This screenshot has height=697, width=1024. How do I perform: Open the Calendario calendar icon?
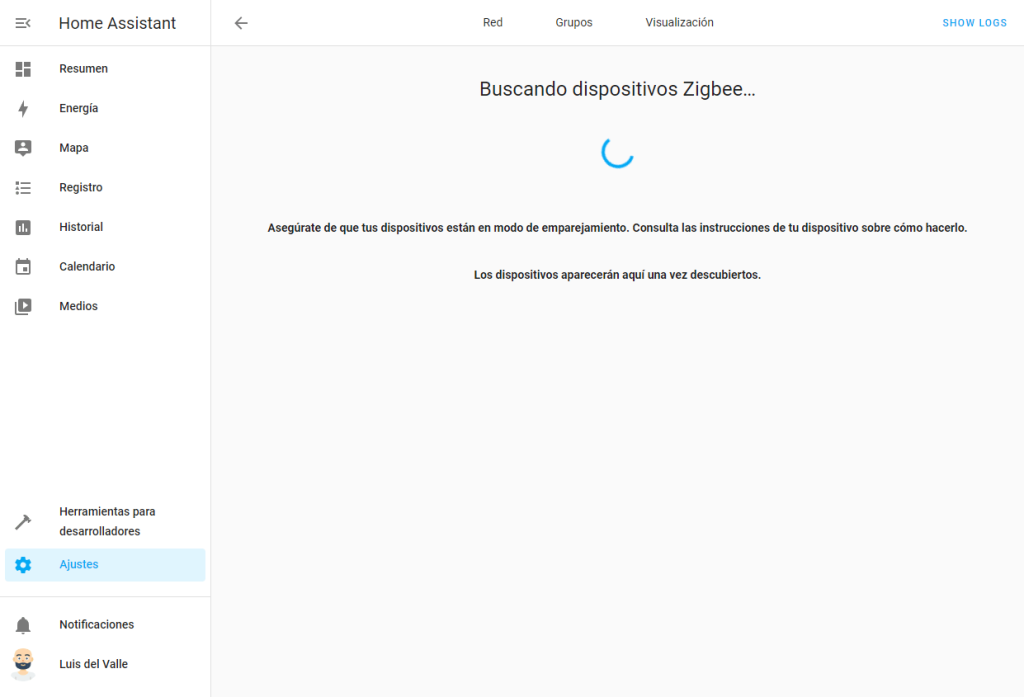tap(23, 267)
